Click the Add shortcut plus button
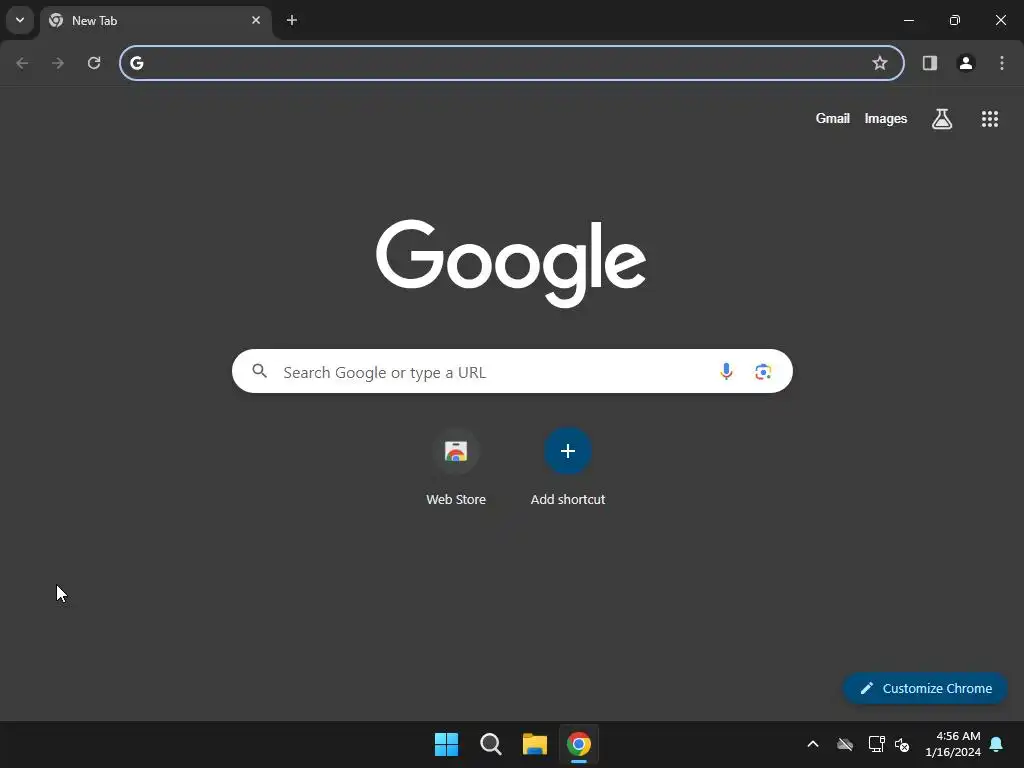Viewport: 1024px width, 768px height. (x=568, y=451)
